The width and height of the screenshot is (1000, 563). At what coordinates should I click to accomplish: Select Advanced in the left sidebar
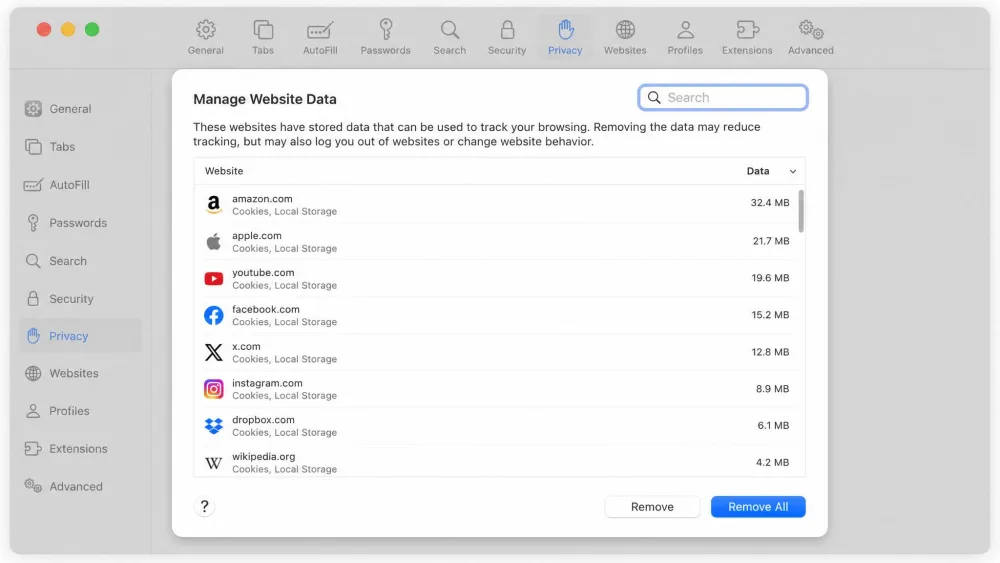tap(80, 486)
